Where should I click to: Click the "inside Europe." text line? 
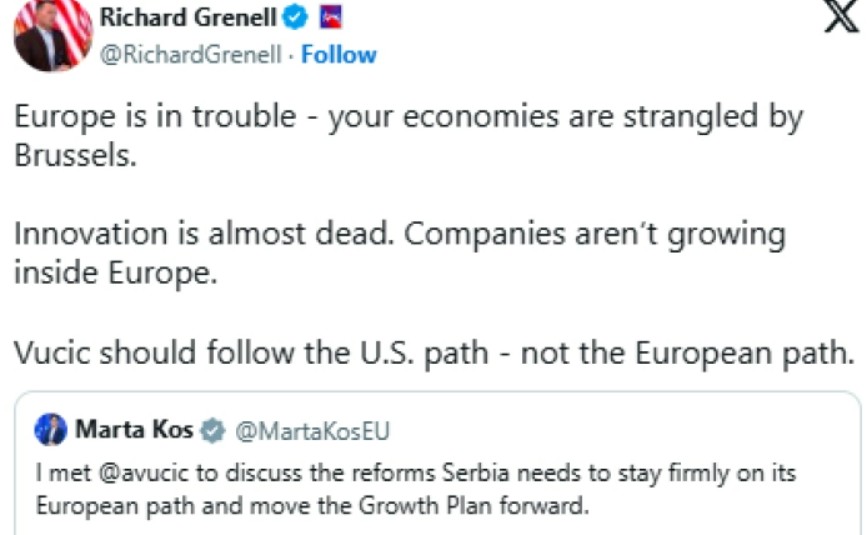click(x=114, y=274)
